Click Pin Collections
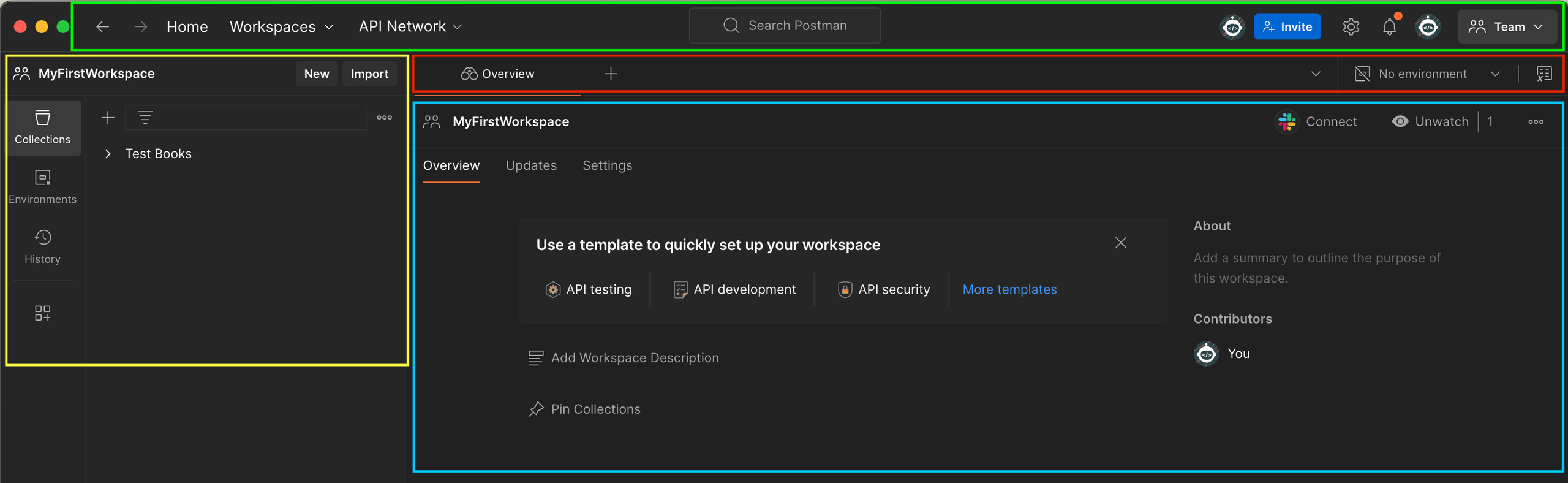 585,409
